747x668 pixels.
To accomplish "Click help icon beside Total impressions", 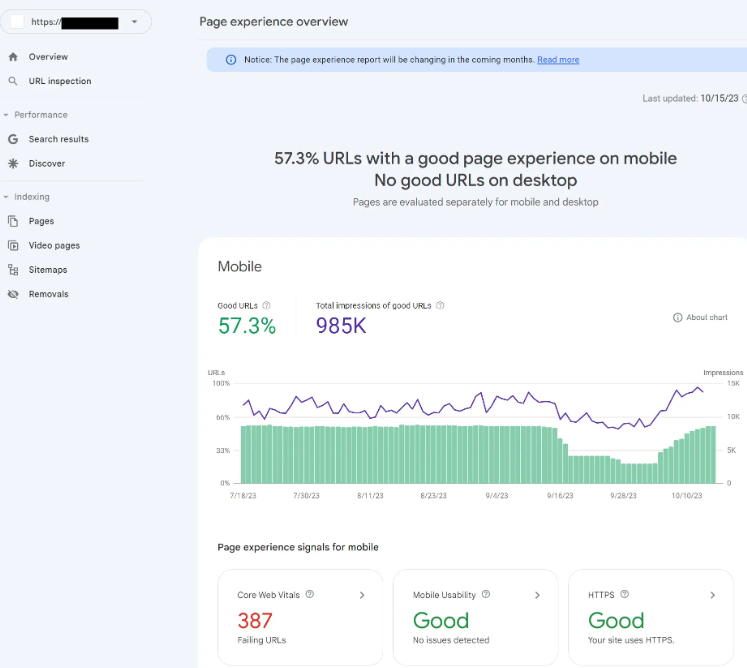I will [440, 305].
